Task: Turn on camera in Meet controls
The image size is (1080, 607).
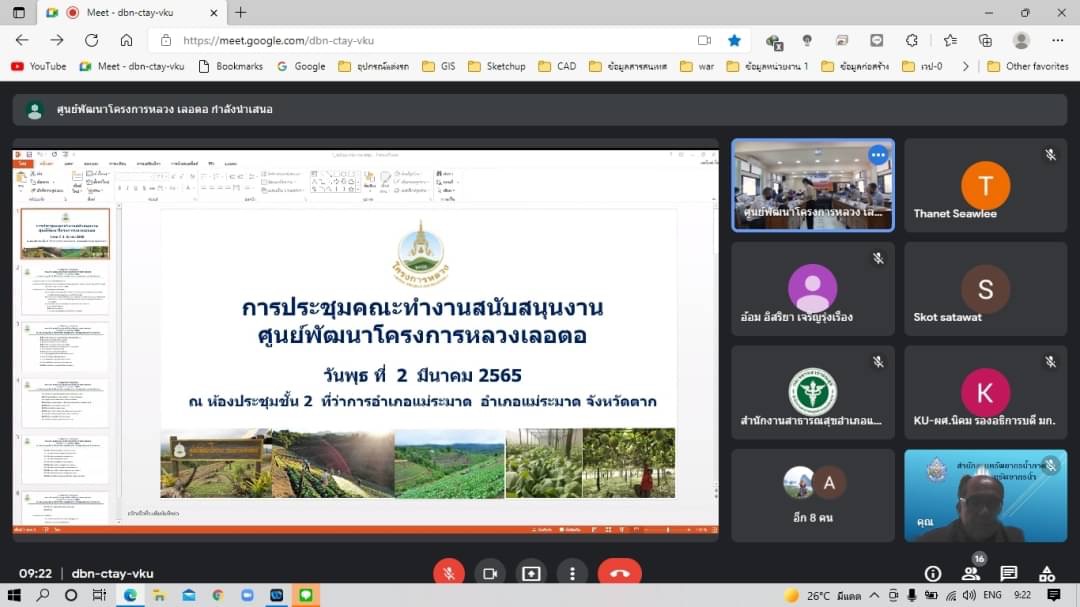Action: tap(490, 573)
